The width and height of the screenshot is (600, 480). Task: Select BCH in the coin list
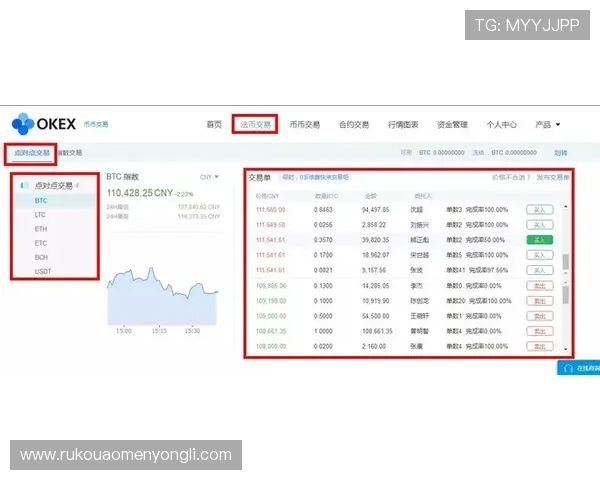pyautogui.click(x=41, y=257)
